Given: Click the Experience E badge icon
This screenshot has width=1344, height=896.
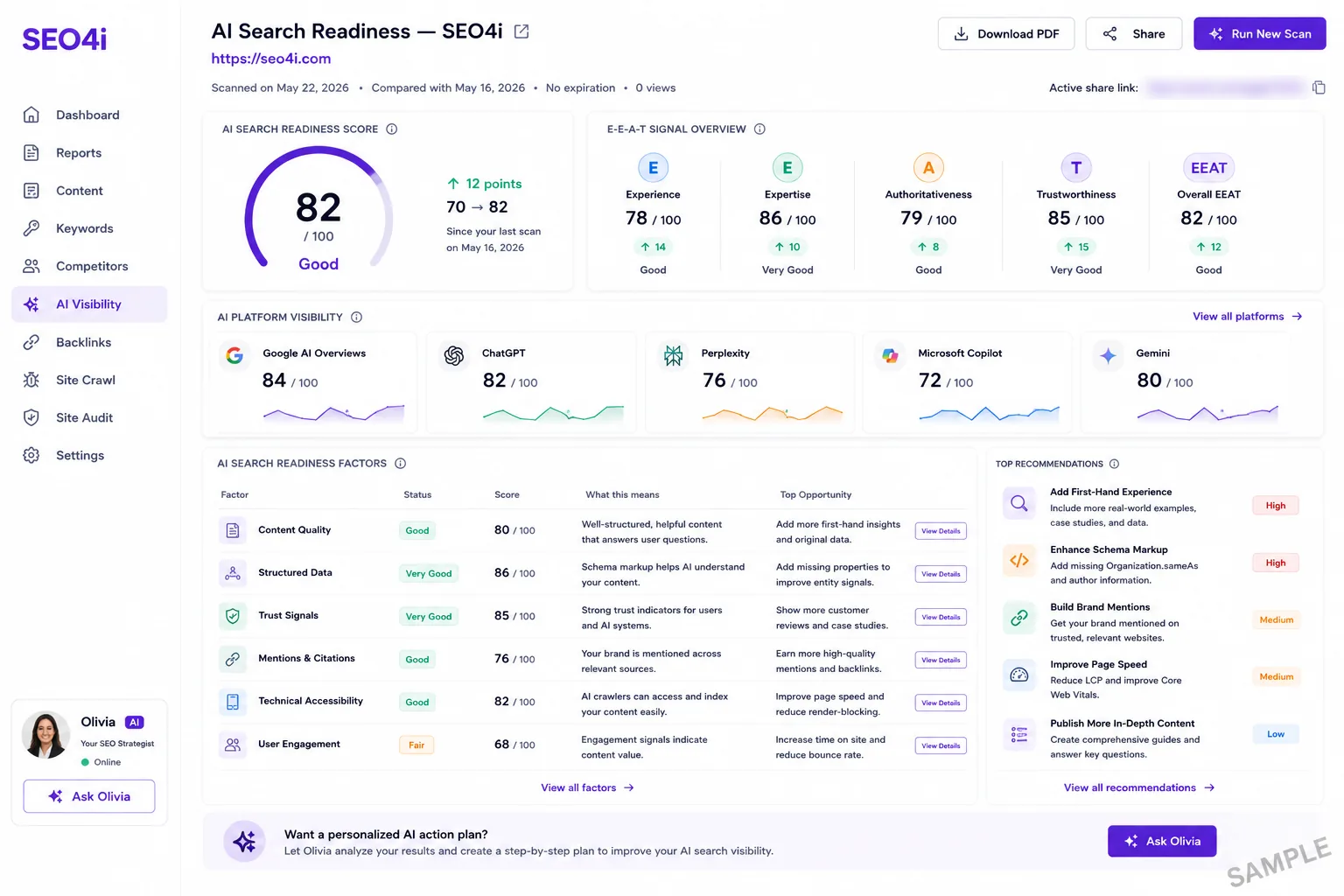Looking at the screenshot, I should pyautogui.click(x=653, y=167).
